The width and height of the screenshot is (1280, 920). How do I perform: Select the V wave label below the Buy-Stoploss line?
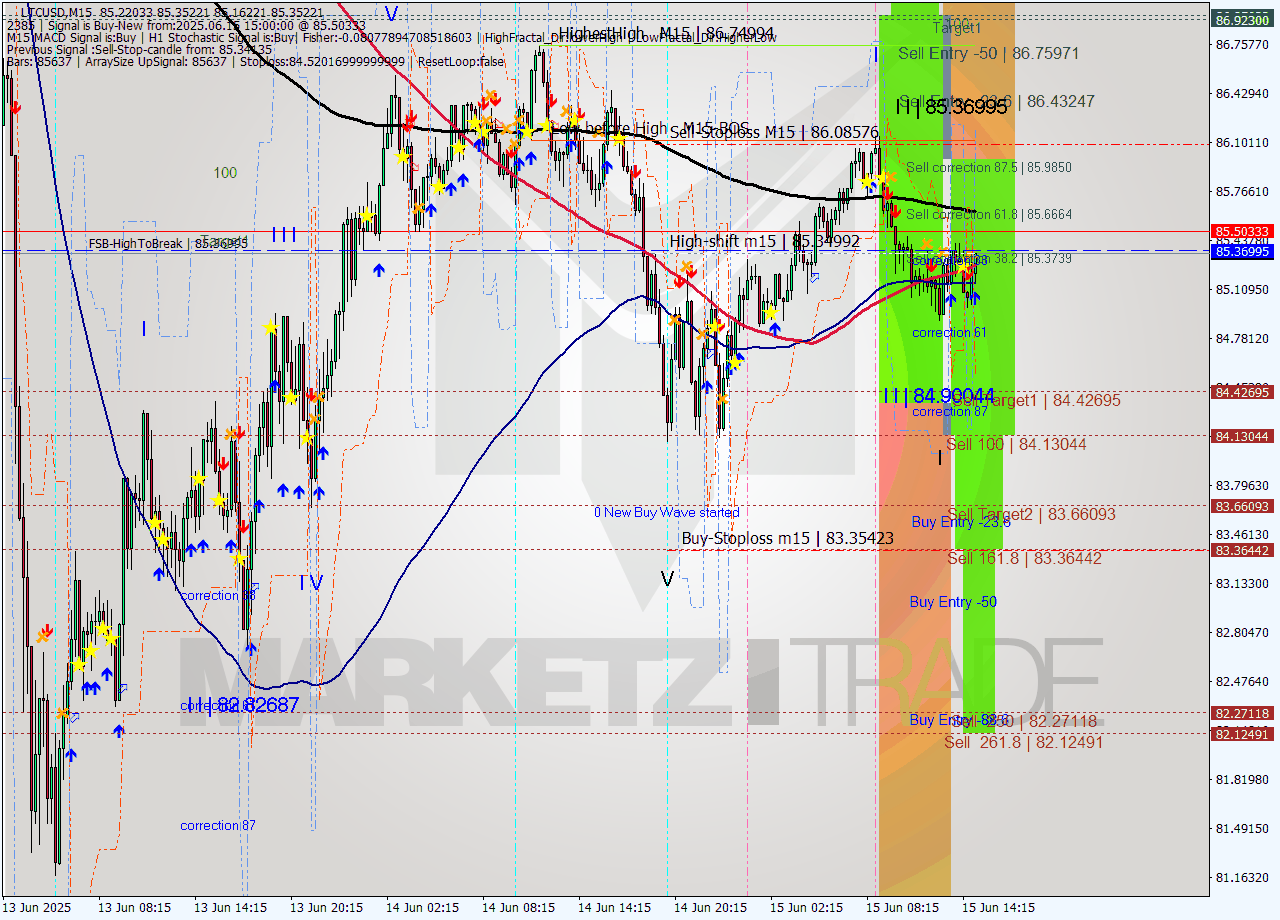(666, 580)
